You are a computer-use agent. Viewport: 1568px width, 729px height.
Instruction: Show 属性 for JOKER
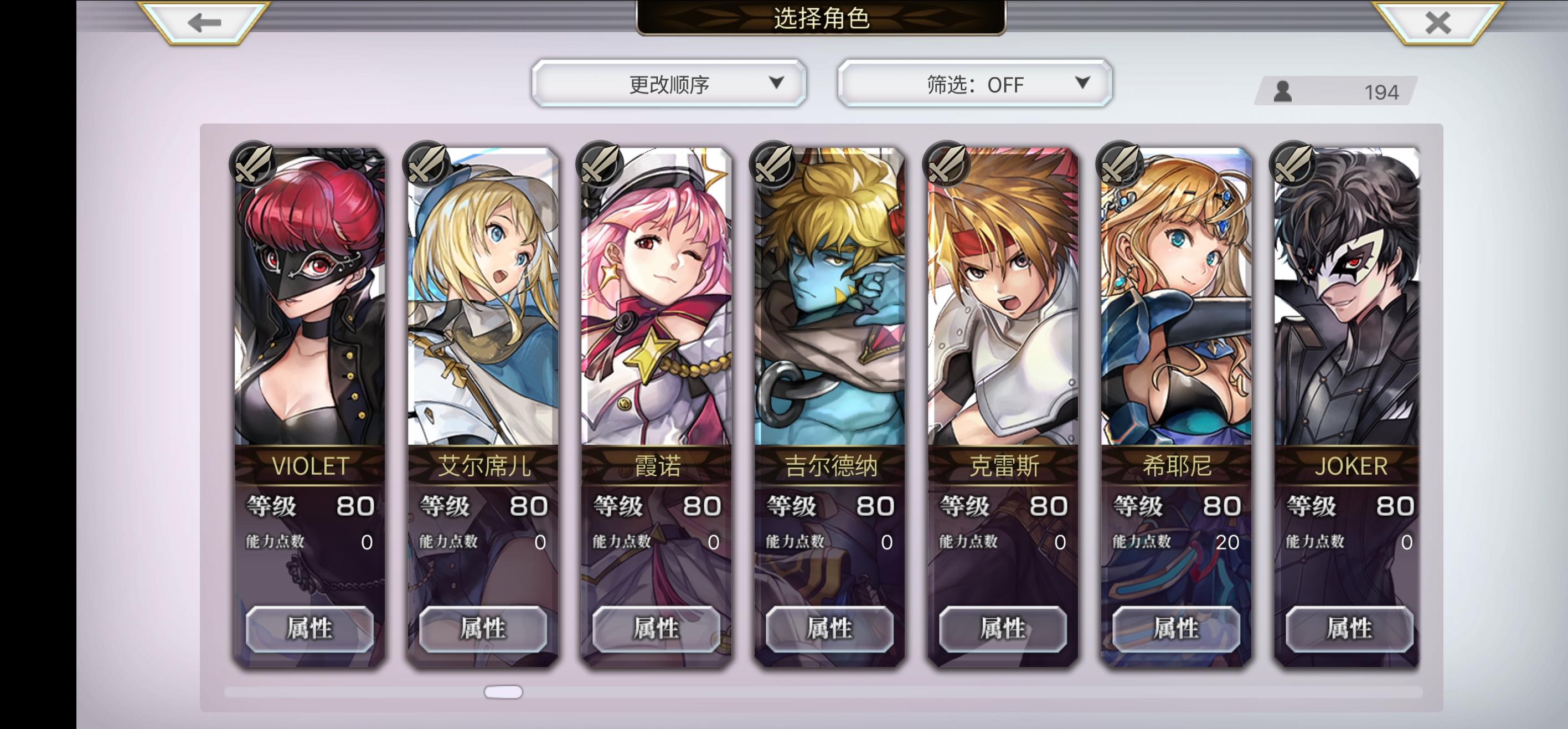pos(1349,629)
